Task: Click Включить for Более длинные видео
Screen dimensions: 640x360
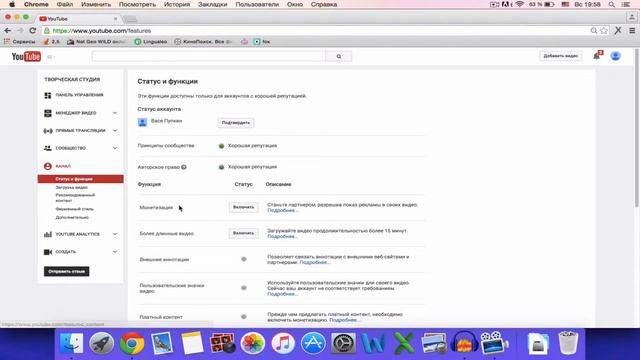Action: click(x=243, y=233)
